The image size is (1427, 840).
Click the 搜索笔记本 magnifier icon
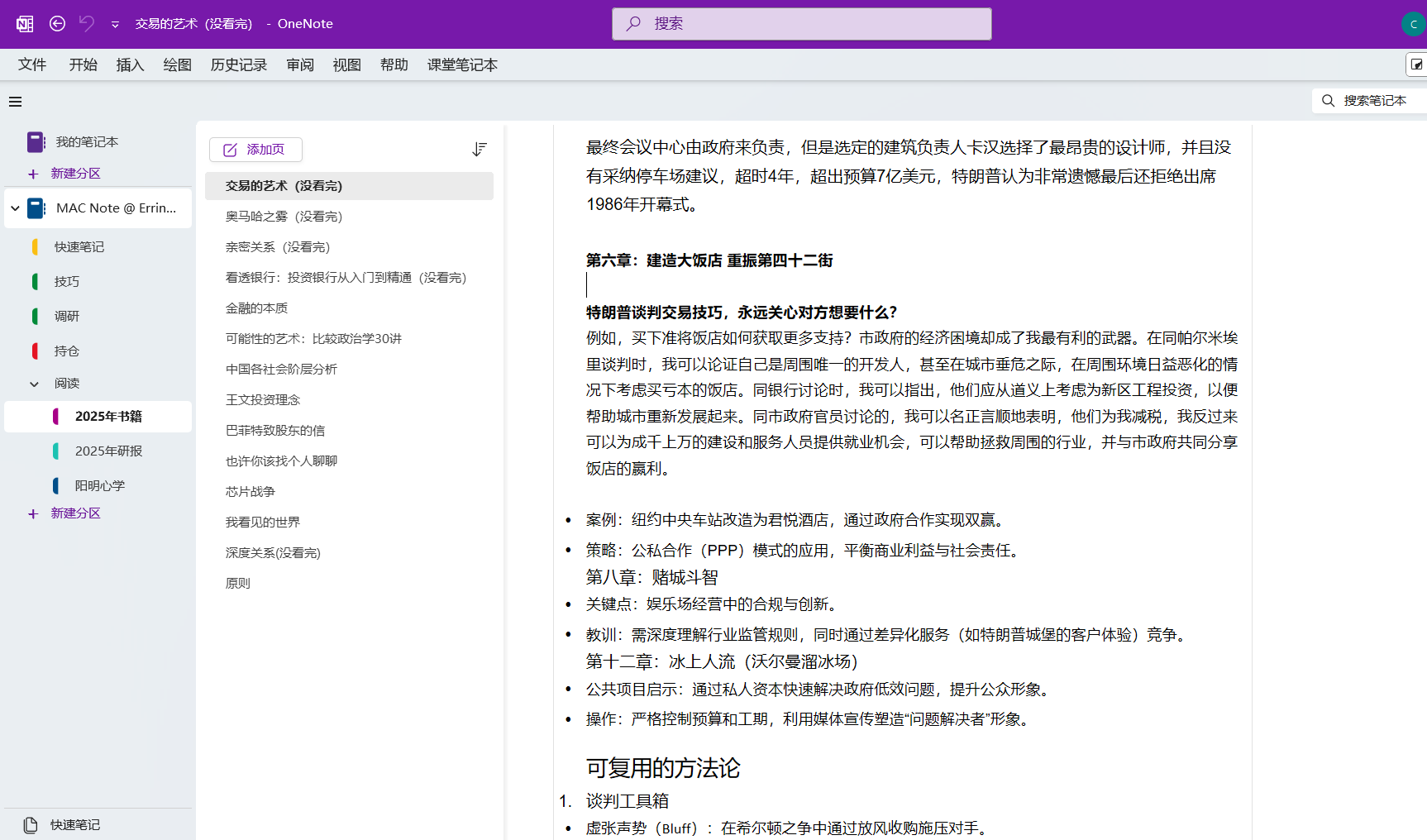pos(1328,101)
